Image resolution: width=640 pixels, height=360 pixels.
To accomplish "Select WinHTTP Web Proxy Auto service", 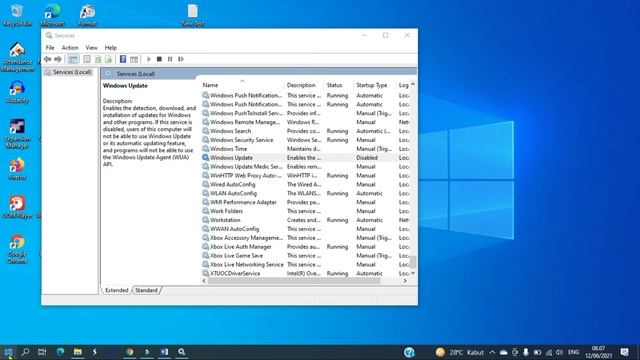I will 306,176.
